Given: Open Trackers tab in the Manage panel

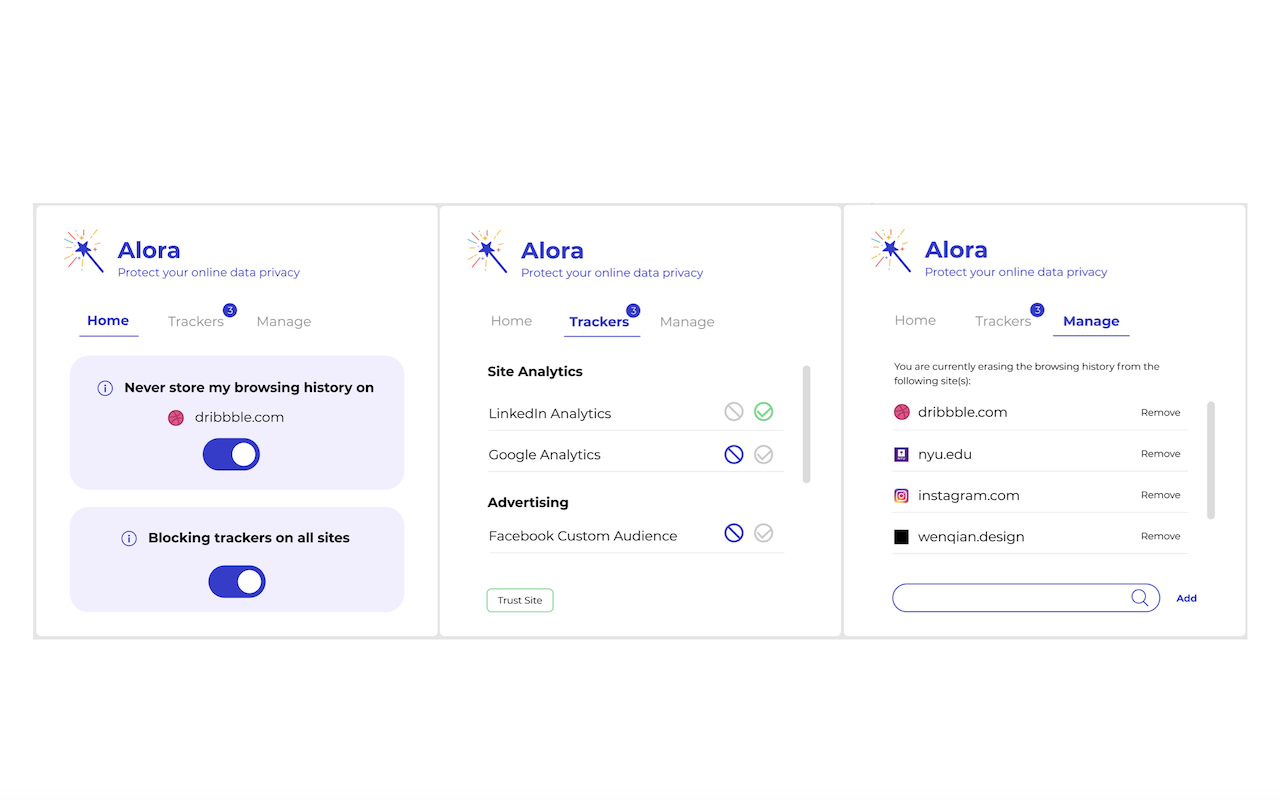Looking at the screenshot, I should (1003, 321).
